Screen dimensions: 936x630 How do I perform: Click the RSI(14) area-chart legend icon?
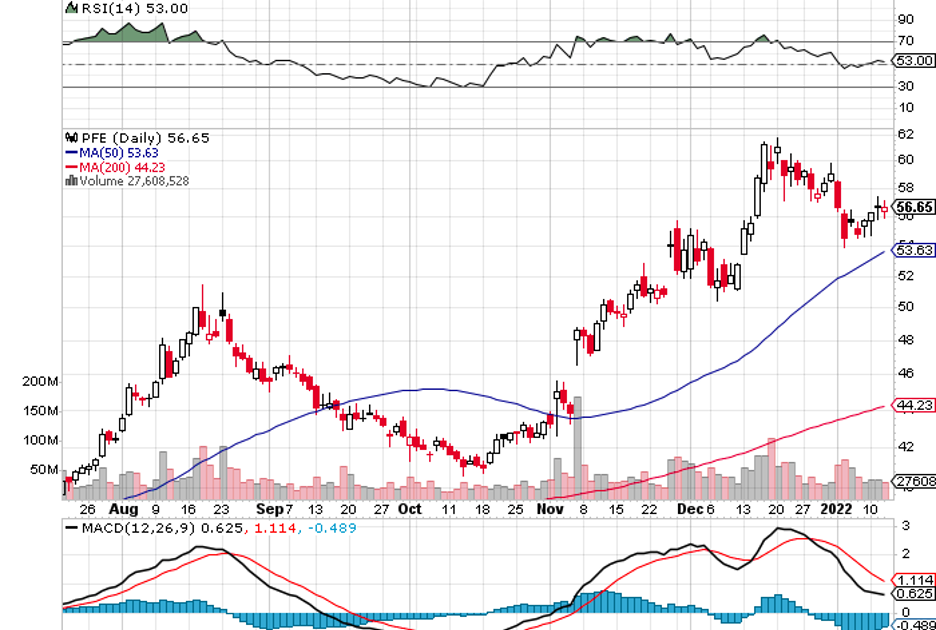click(70, 8)
